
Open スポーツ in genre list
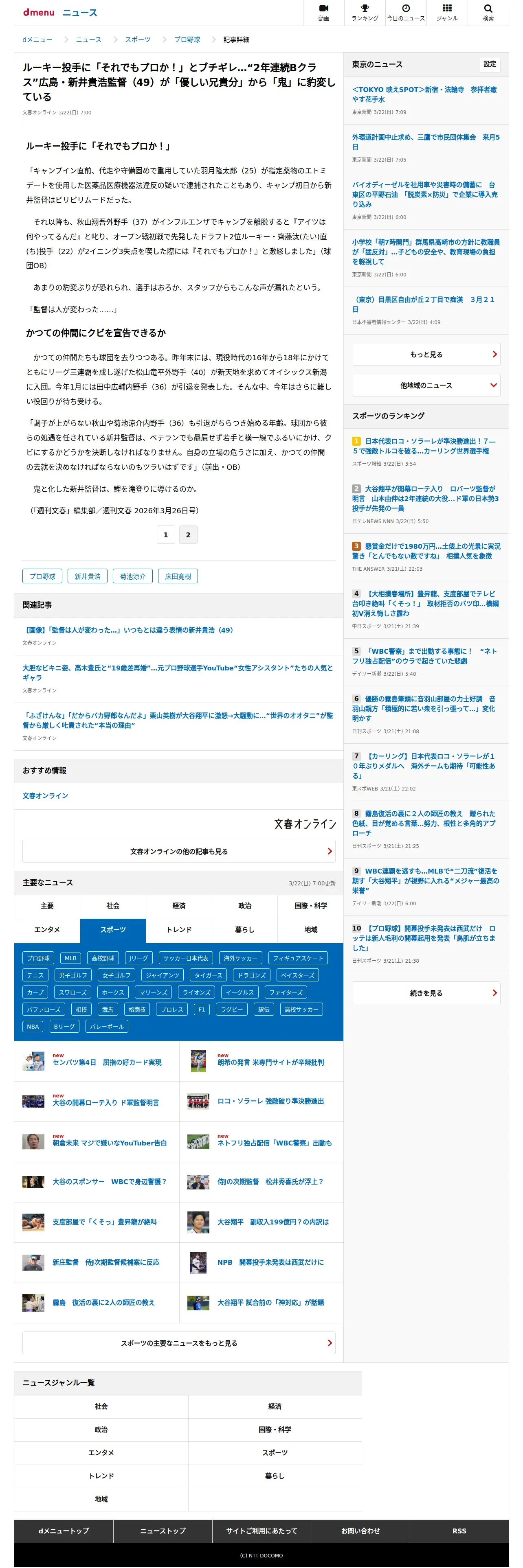pyautogui.click(x=275, y=1452)
